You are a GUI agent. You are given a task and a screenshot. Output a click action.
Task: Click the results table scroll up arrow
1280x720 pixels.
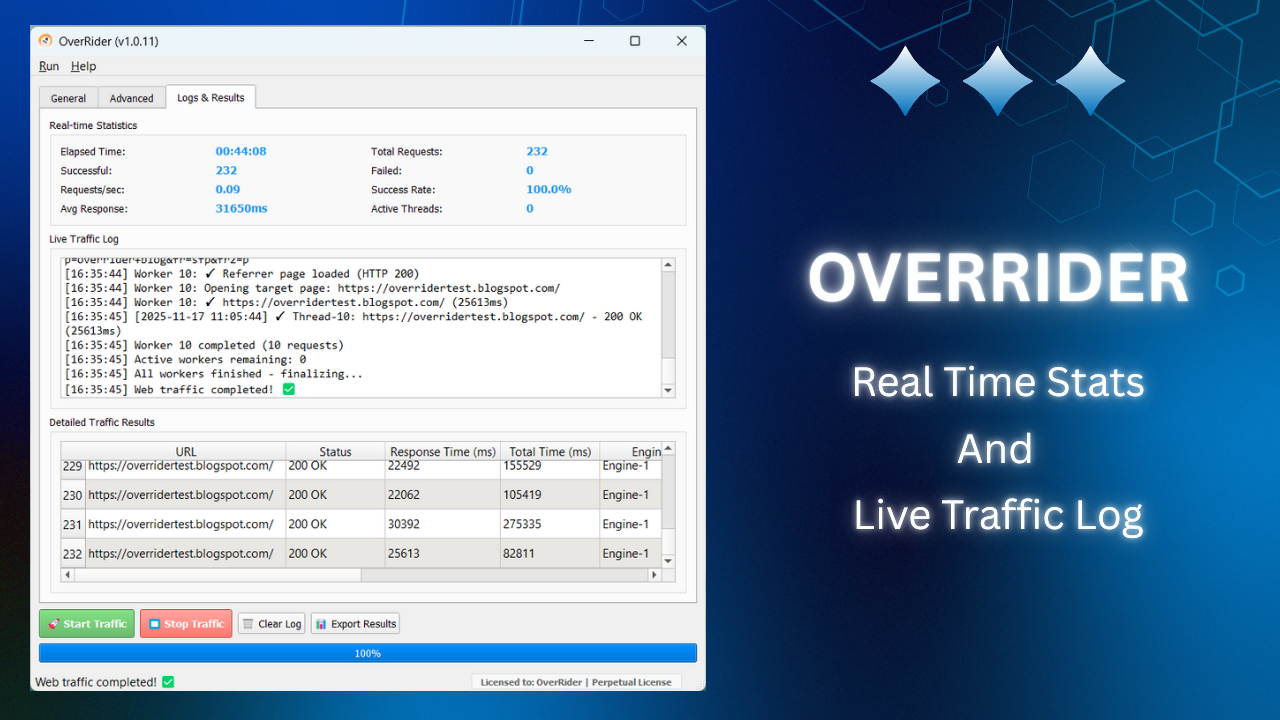669,448
